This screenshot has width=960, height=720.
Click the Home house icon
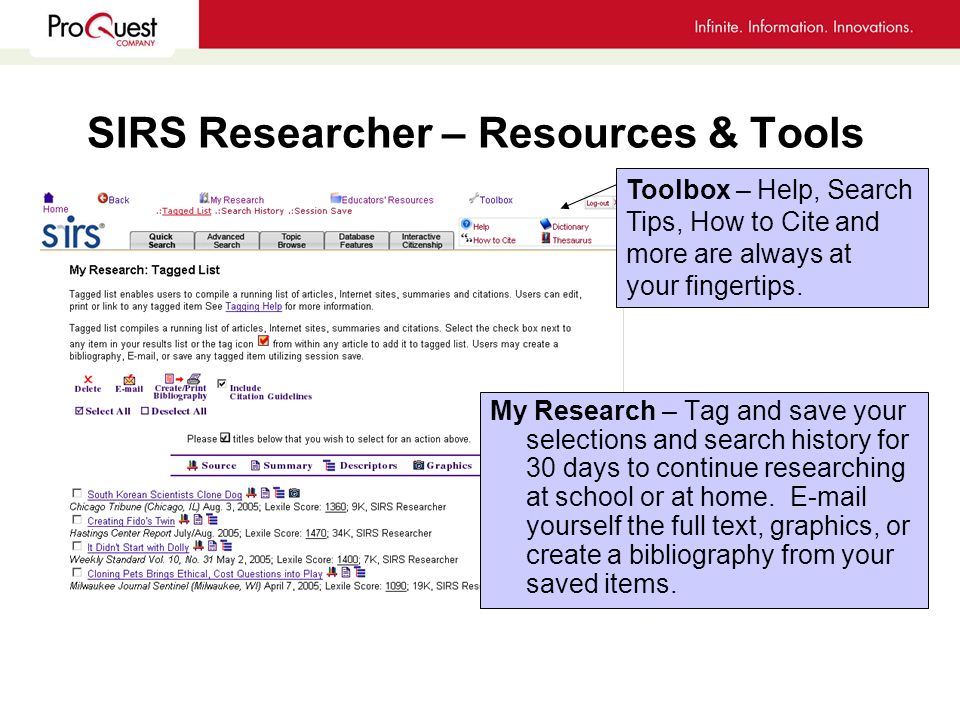[48, 197]
